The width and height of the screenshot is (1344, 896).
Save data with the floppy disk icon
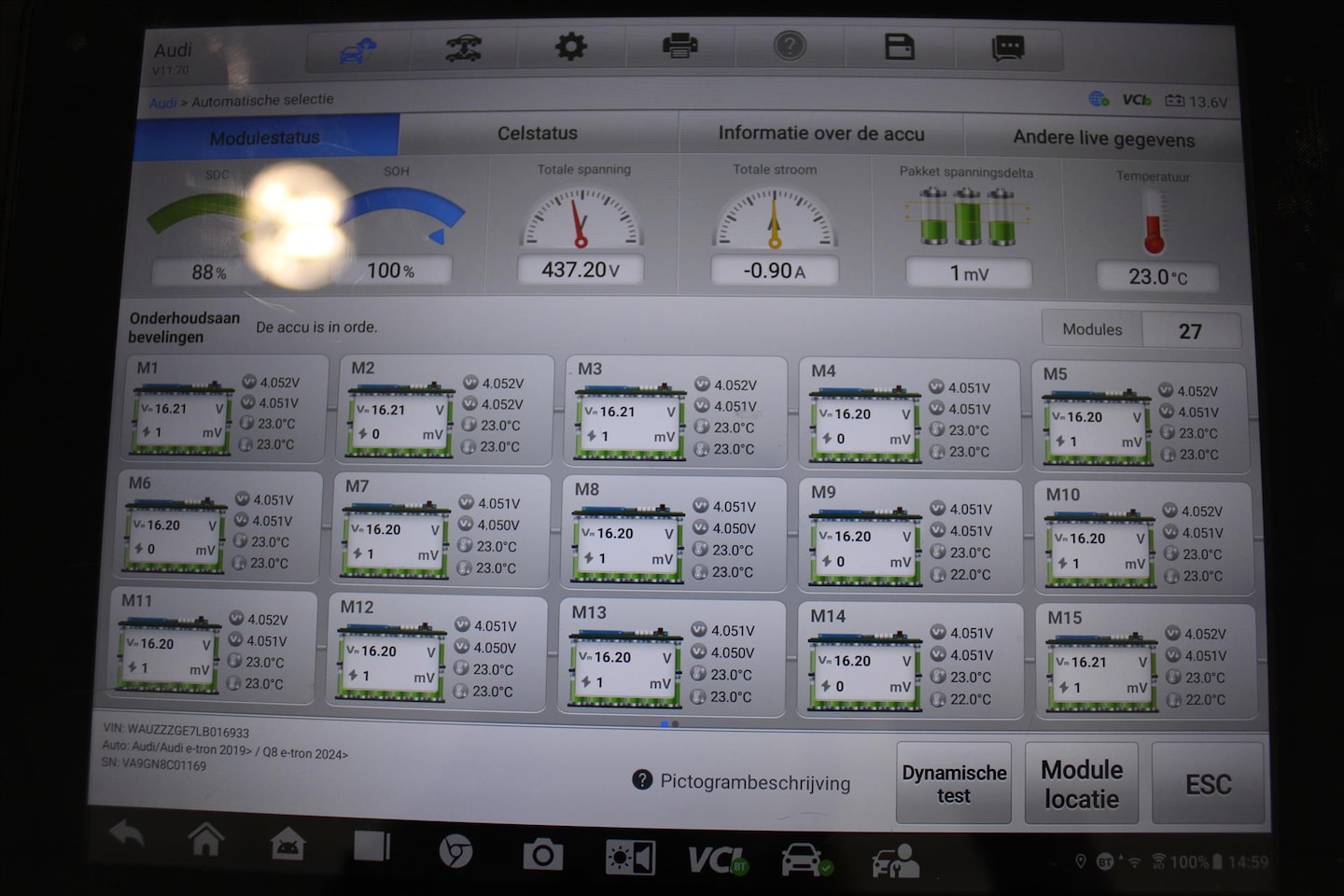coord(900,47)
